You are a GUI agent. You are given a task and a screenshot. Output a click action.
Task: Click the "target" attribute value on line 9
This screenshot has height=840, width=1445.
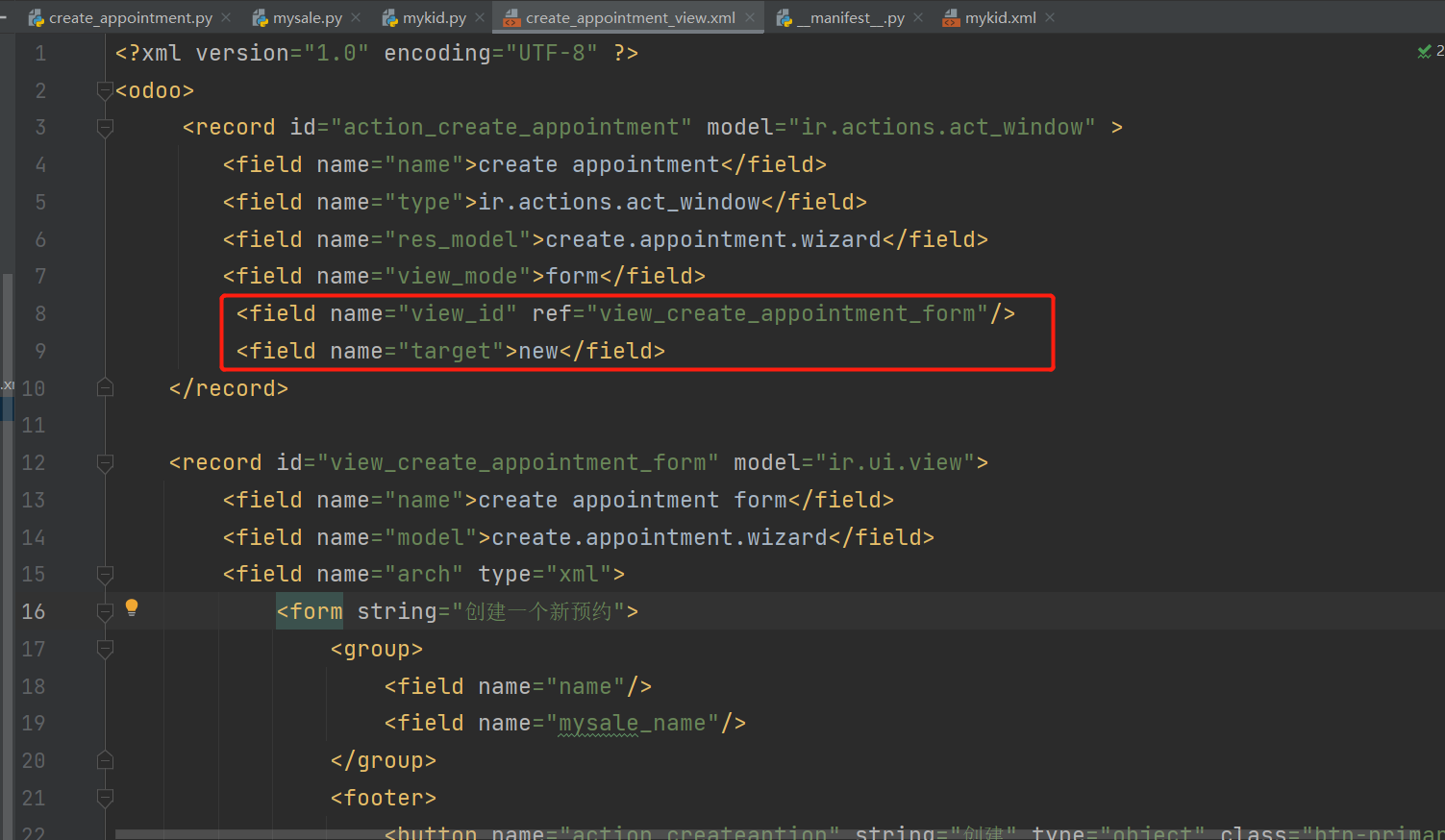point(452,351)
